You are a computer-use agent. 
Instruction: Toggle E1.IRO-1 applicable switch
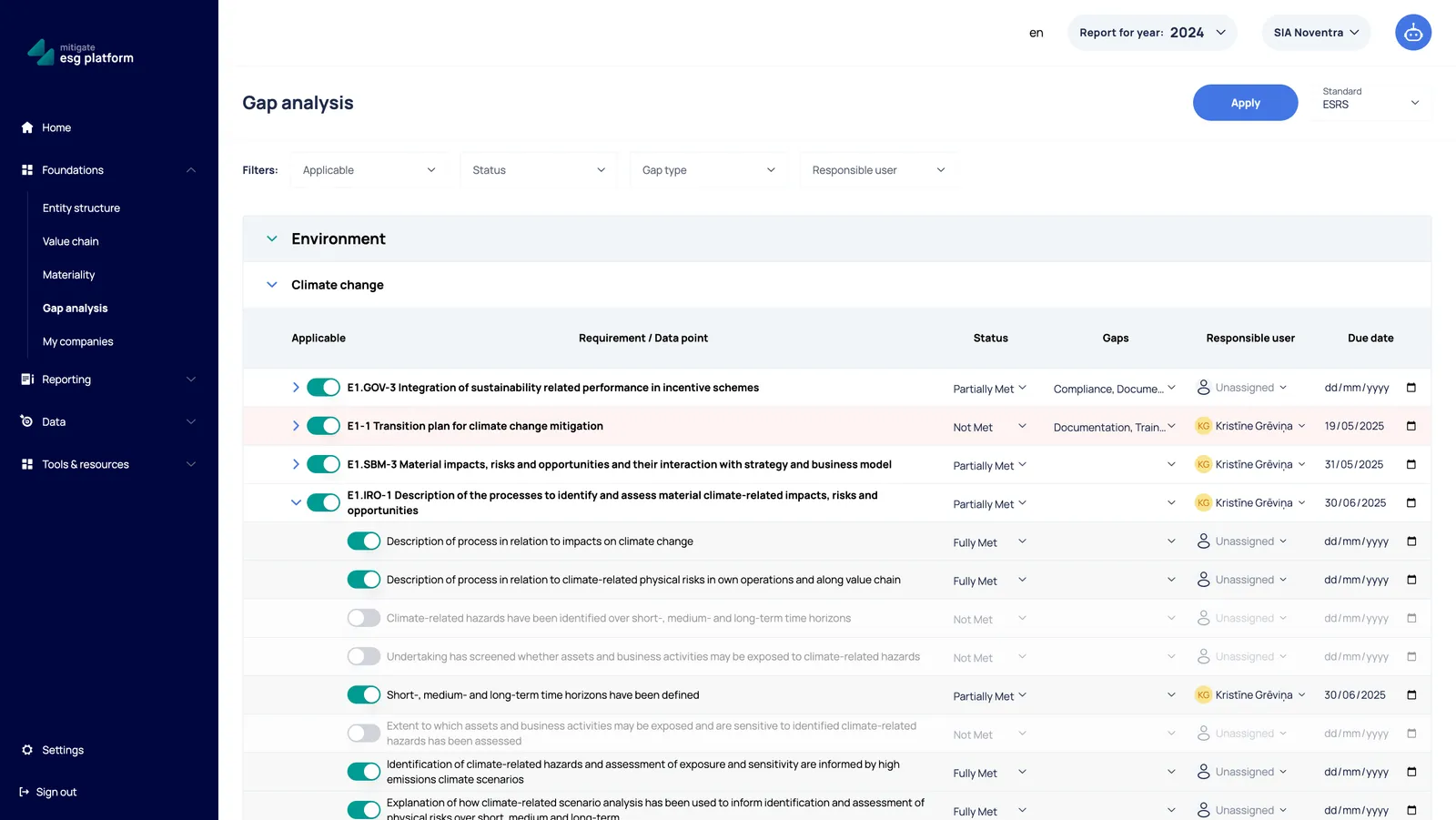coord(323,502)
